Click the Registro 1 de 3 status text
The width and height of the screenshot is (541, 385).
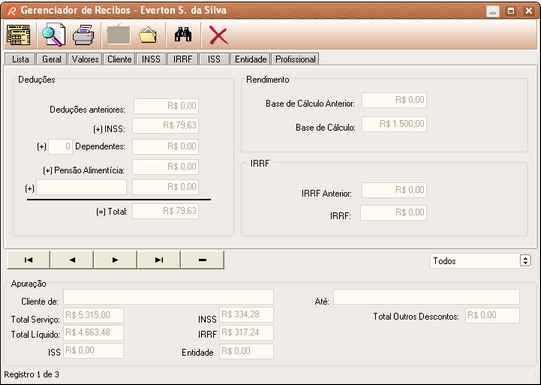32,375
